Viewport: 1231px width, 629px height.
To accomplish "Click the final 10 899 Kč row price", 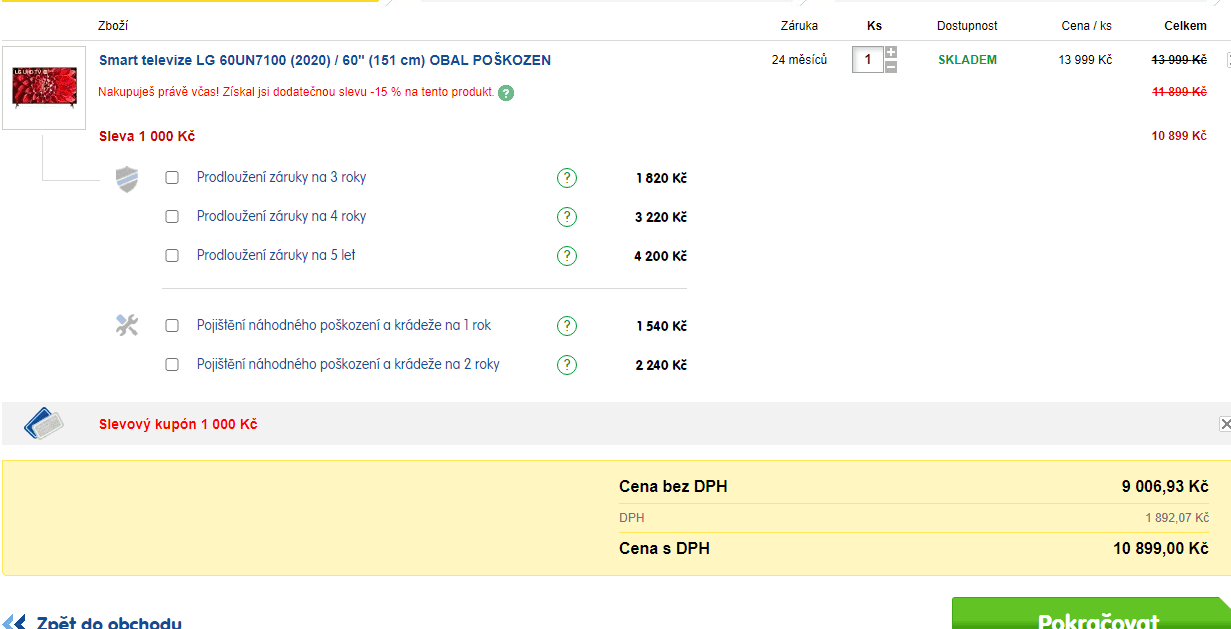I will [1179, 136].
